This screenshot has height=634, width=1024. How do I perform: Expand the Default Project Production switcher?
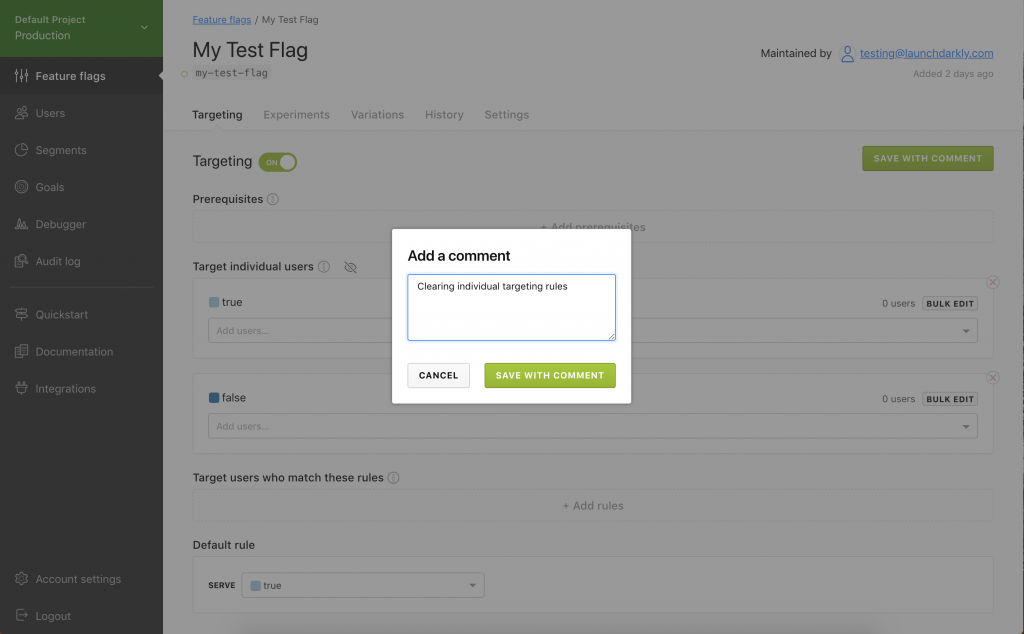pos(145,27)
